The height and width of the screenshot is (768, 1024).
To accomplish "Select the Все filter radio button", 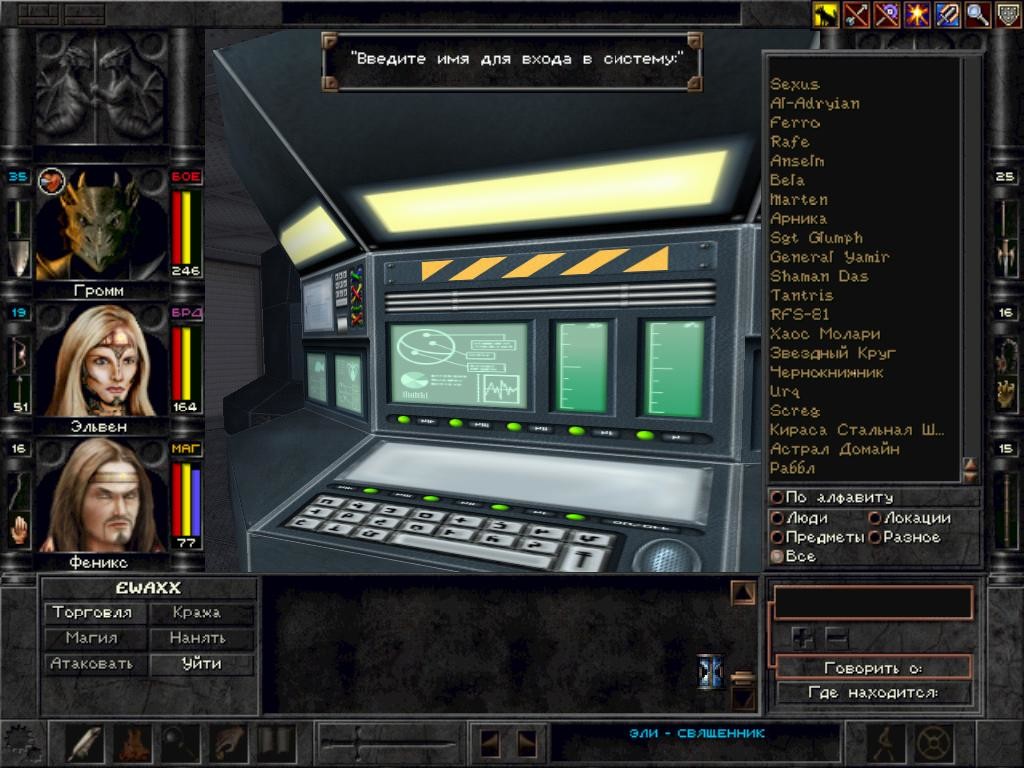I will (x=793, y=556).
